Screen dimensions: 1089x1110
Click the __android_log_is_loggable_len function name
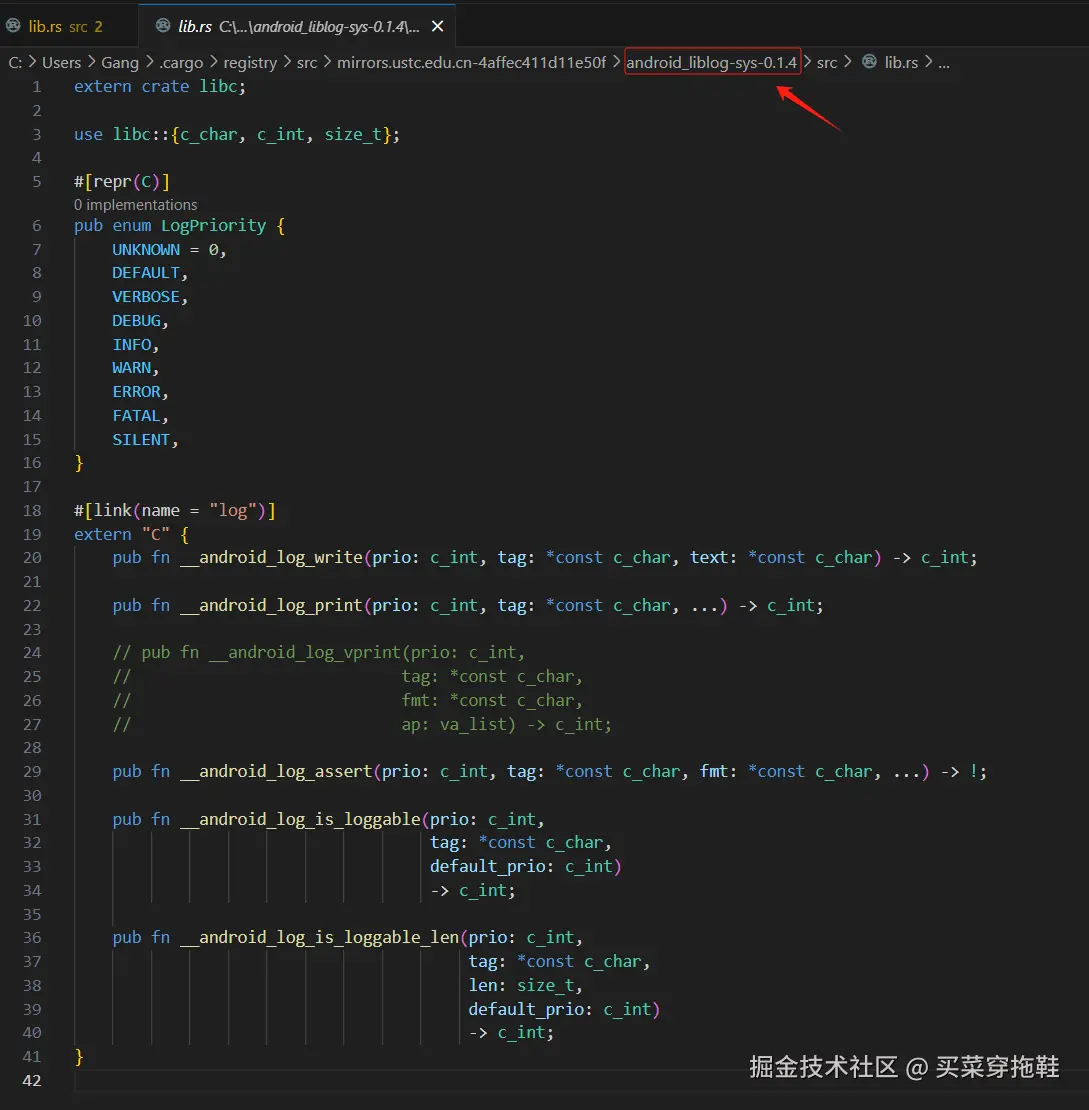[x=319, y=938]
